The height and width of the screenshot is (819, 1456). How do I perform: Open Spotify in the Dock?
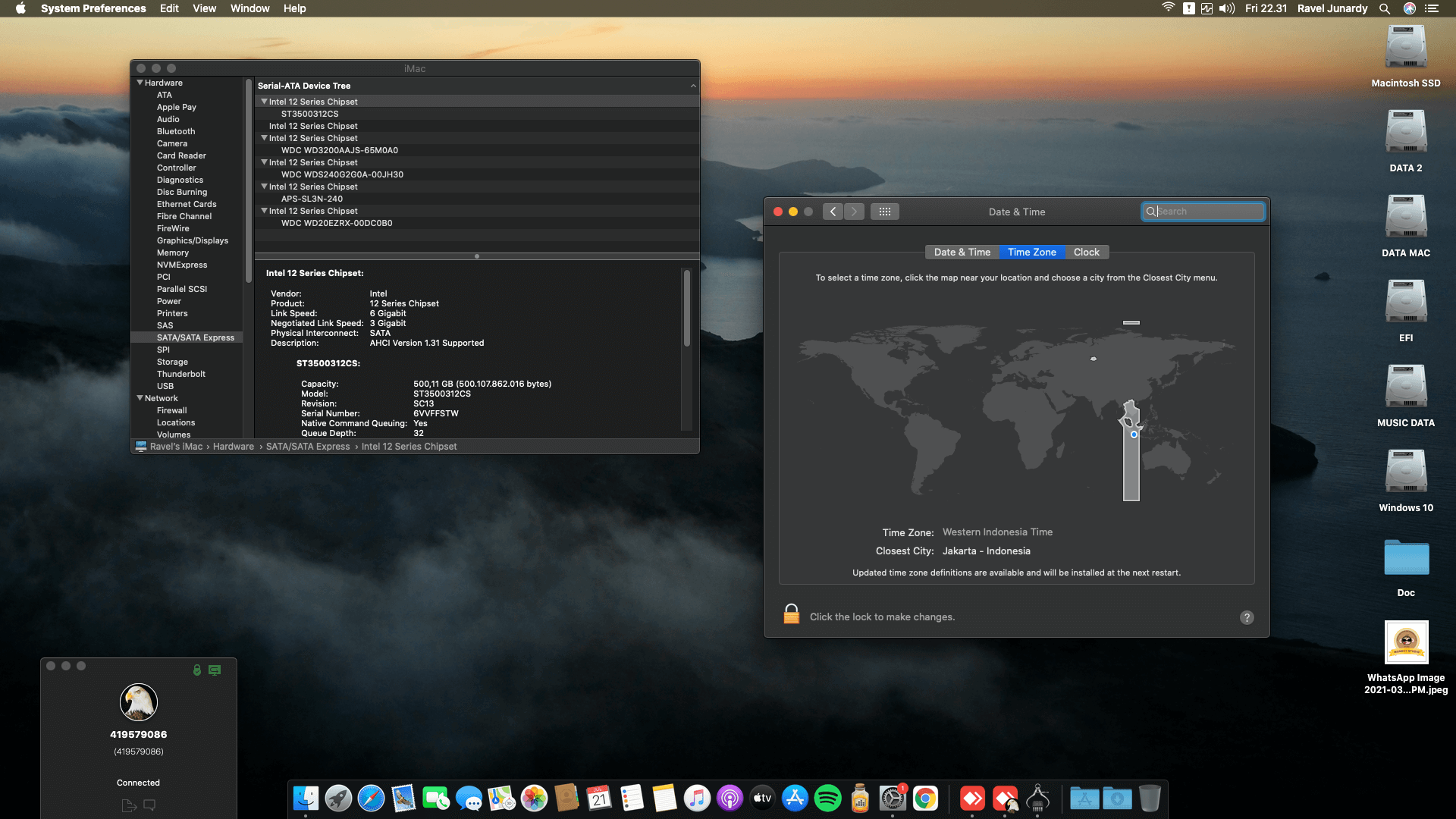[x=827, y=798]
